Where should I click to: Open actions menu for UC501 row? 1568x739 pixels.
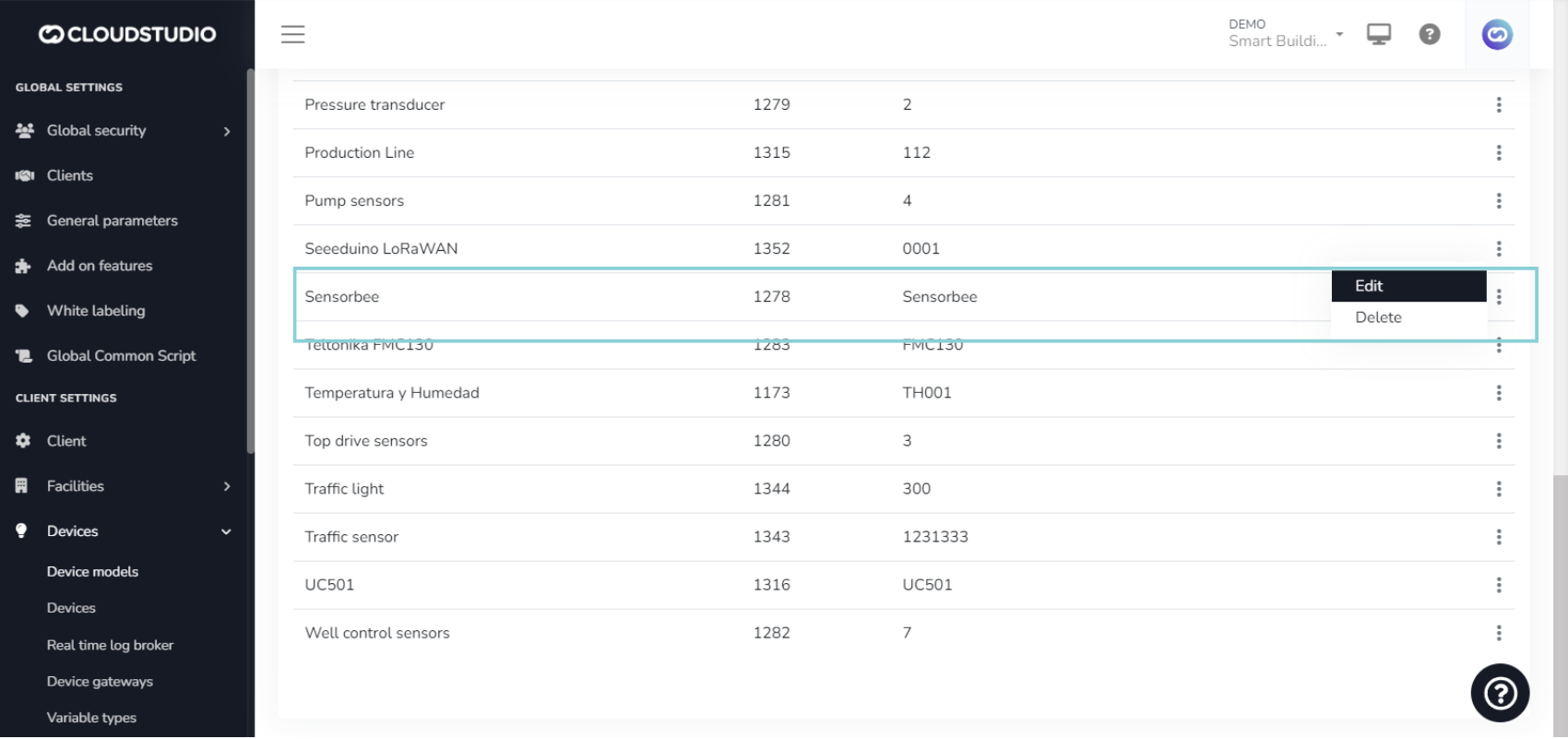[x=1498, y=585]
